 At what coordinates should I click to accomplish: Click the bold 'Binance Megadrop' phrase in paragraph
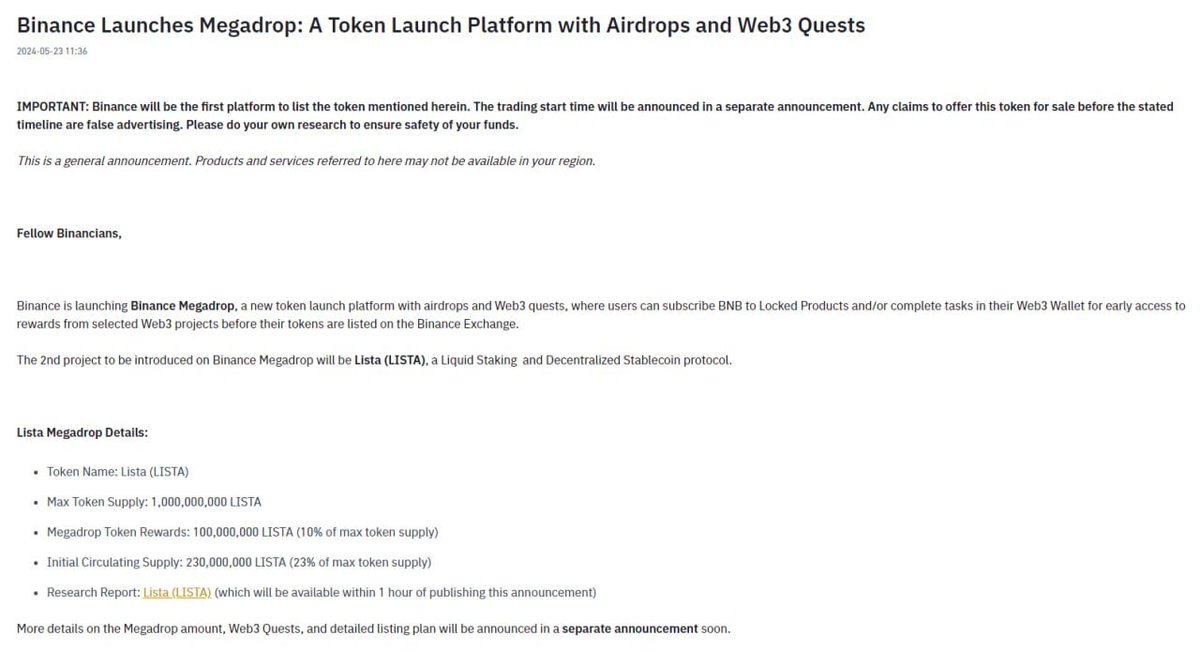(182, 306)
